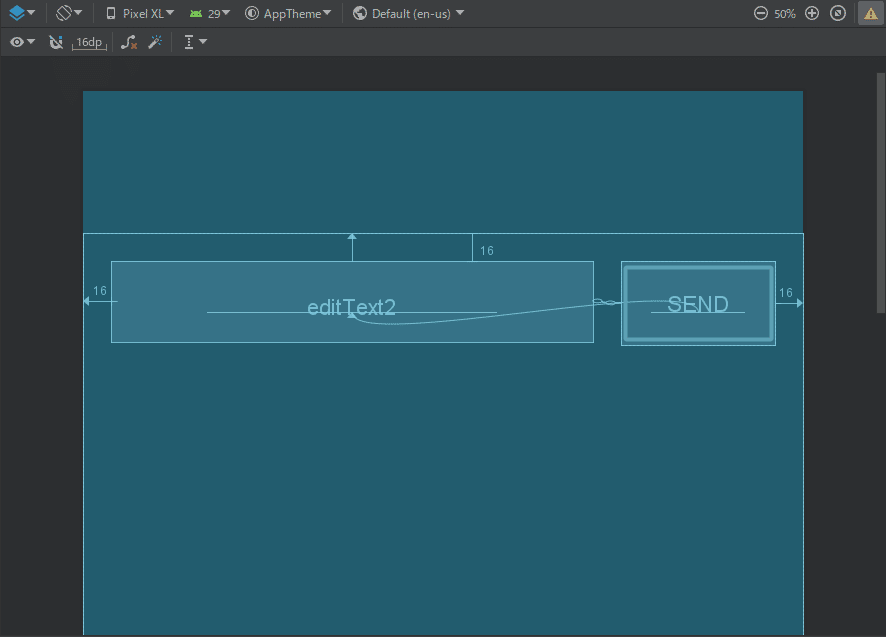
Task: Open the API level 29 dropdown
Action: [210, 14]
